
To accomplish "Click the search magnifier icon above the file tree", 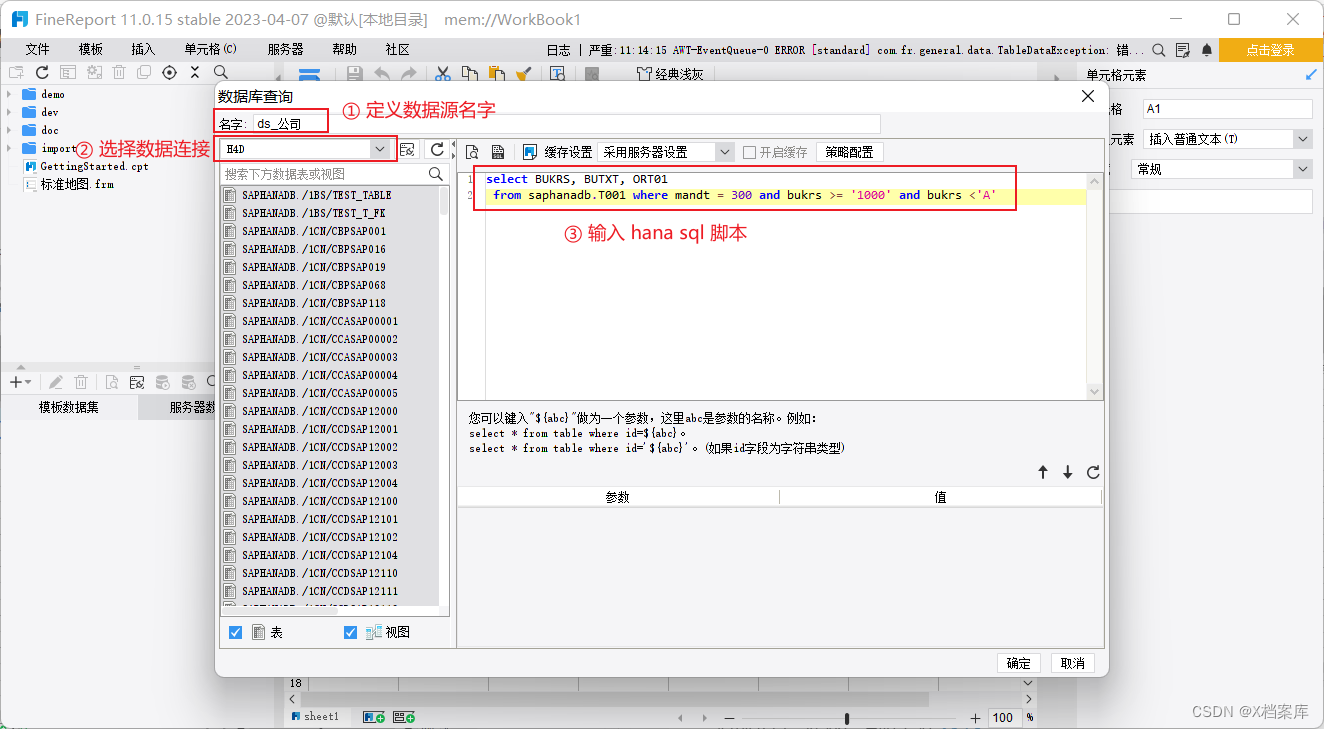I will (x=221, y=72).
